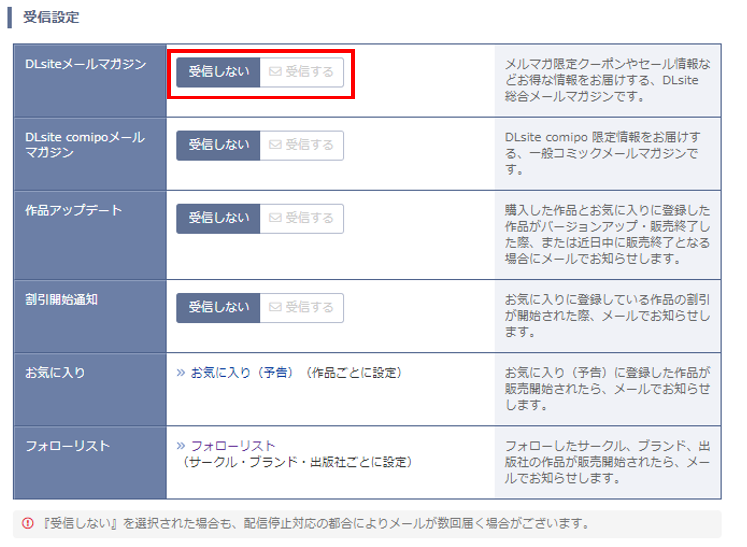Click the 購入した作品とお気に入り description text
The width and height of the screenshot is (747, 547).
(x=607, y=234)
